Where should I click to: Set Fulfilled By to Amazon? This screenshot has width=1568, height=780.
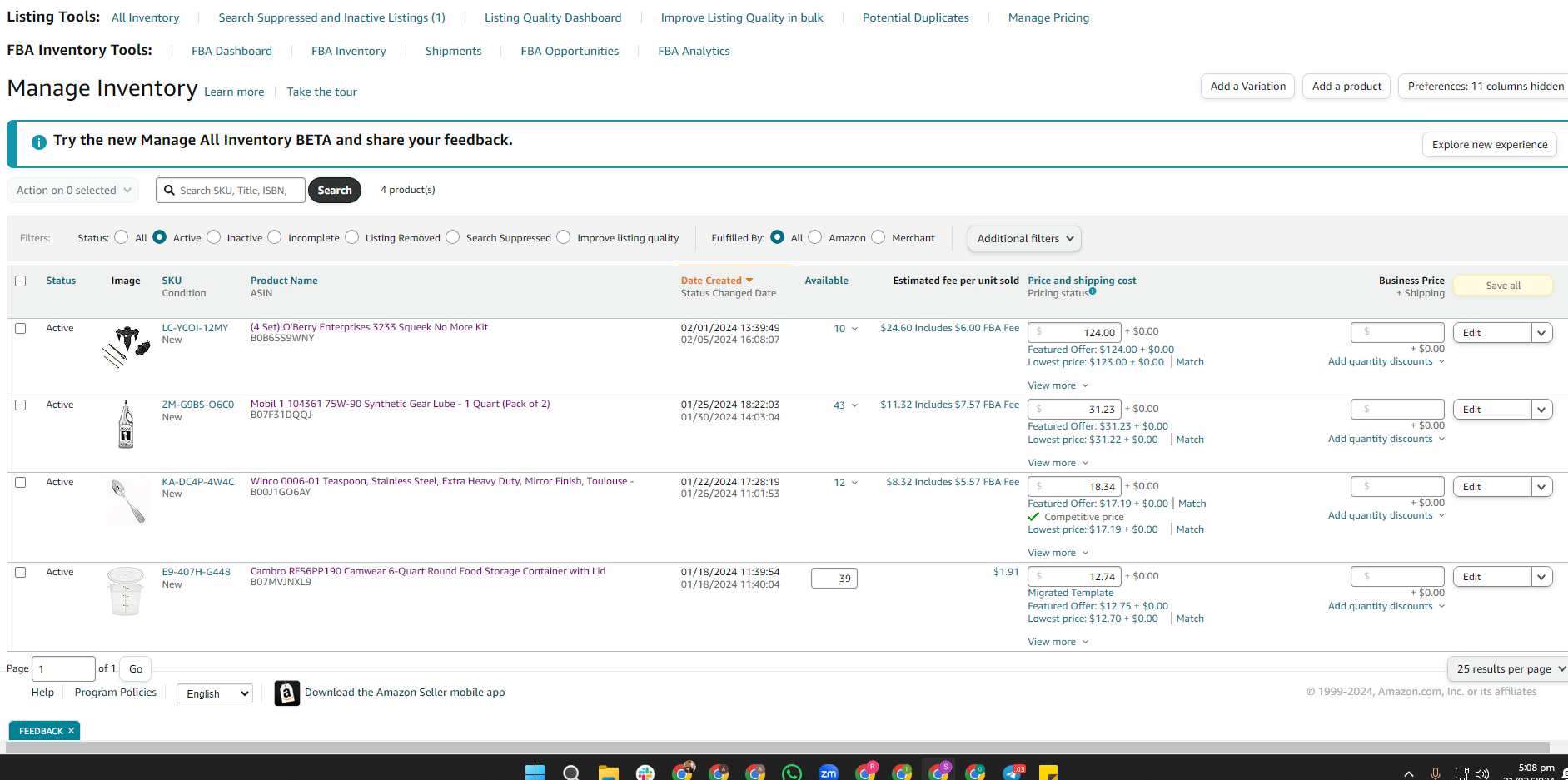point(815,237)
